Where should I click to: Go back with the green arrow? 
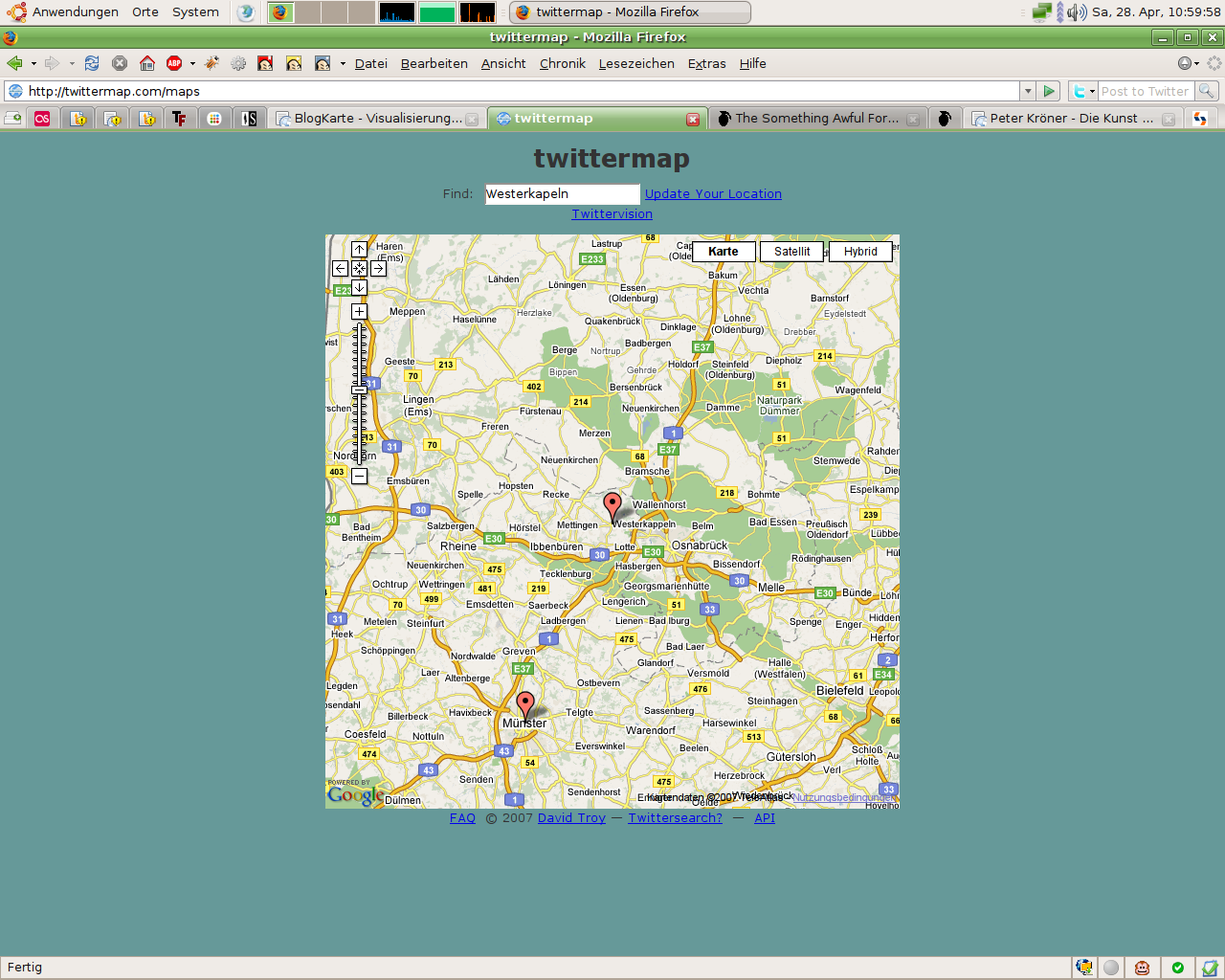(14, 63)
